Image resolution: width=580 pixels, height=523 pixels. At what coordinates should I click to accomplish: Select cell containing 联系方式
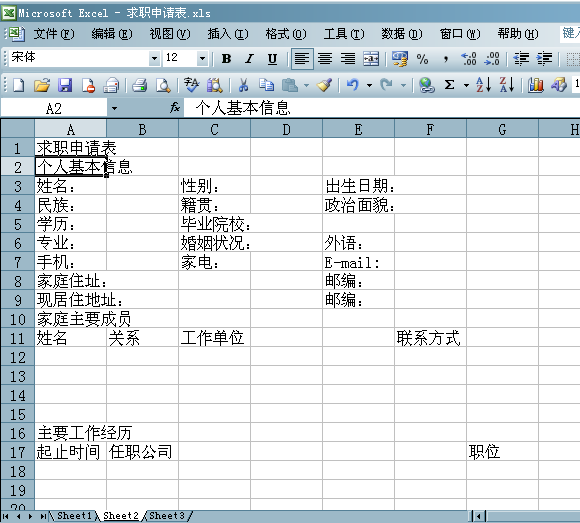click(x=430, y=338)
